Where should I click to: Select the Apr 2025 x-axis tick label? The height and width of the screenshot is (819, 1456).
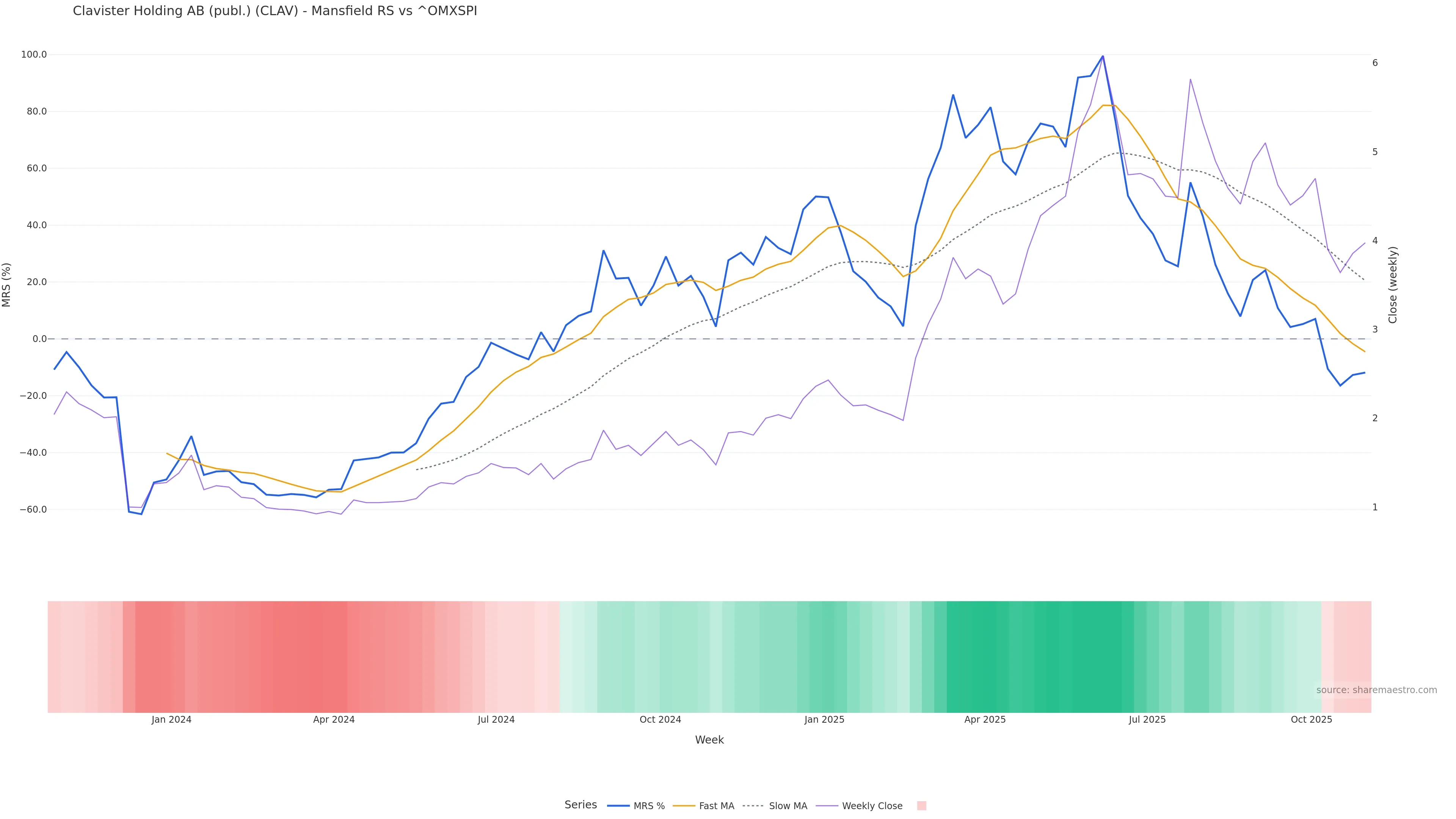985,720
